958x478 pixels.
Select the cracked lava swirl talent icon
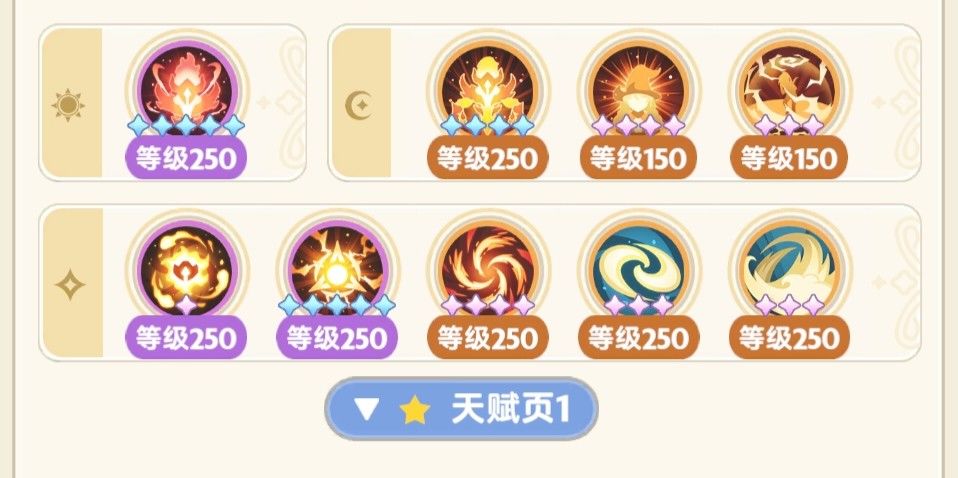tap(789, 90)
